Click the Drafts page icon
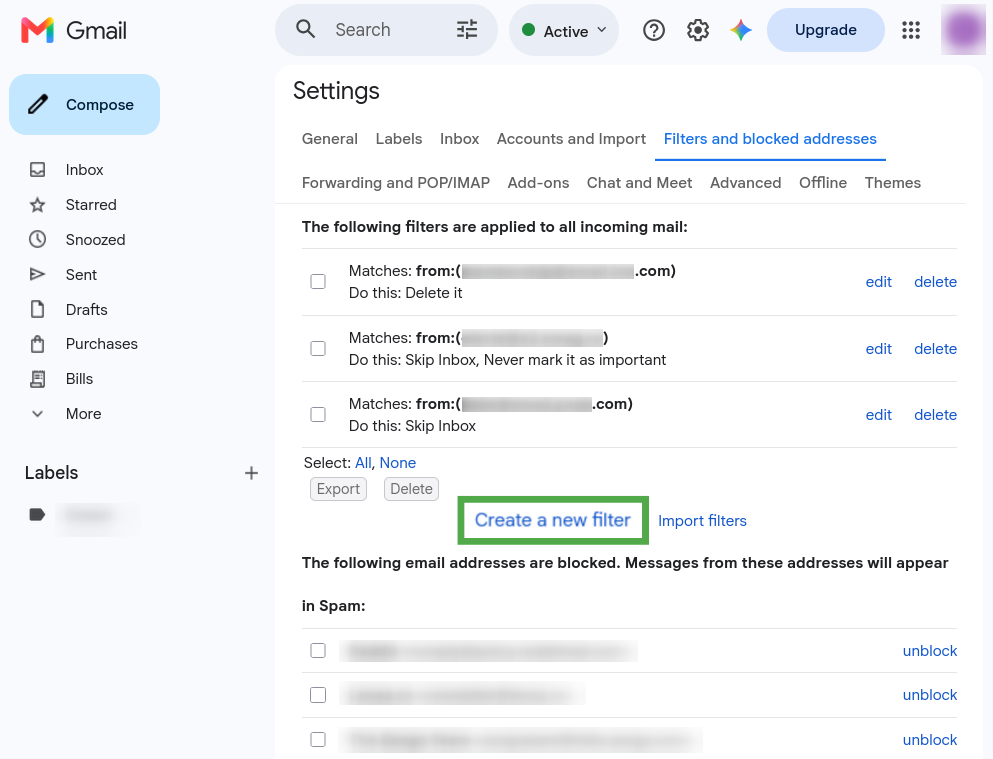The image size is (993, 759). (x=37, y=309)
